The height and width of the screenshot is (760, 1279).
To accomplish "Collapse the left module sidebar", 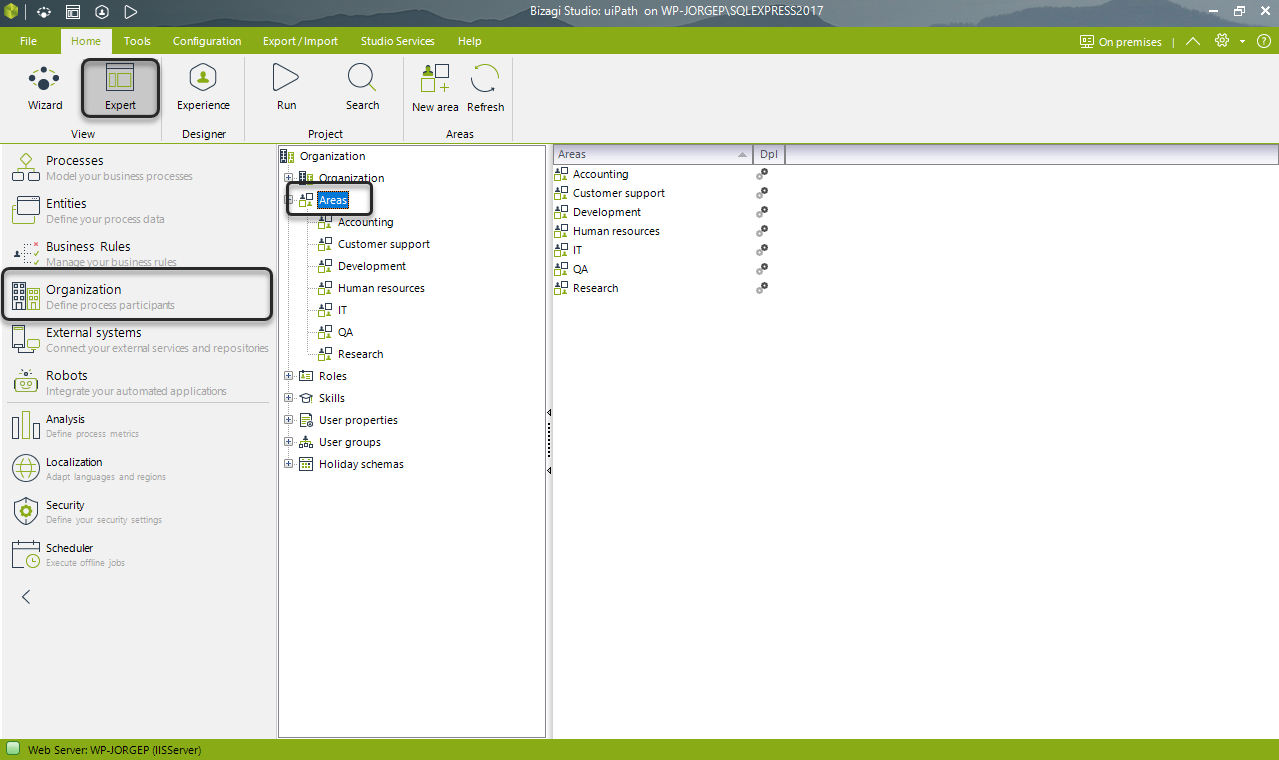I will pos(26,597).
